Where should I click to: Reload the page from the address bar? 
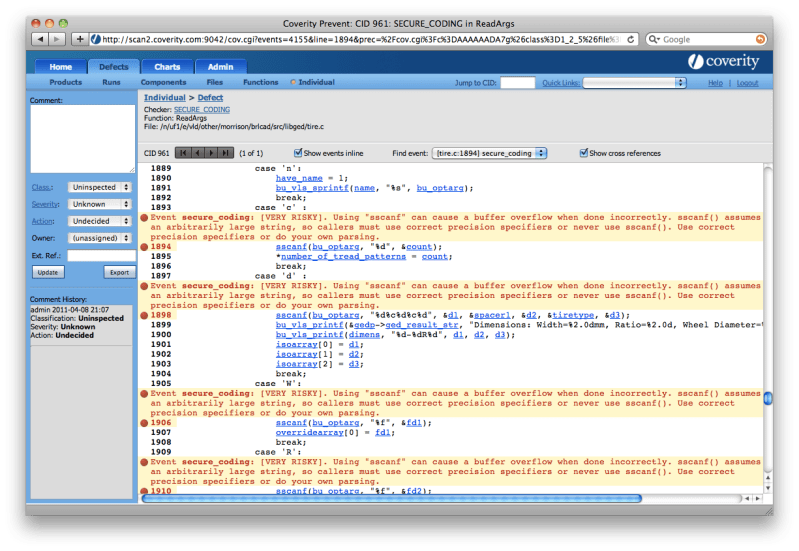pos(630,39)
